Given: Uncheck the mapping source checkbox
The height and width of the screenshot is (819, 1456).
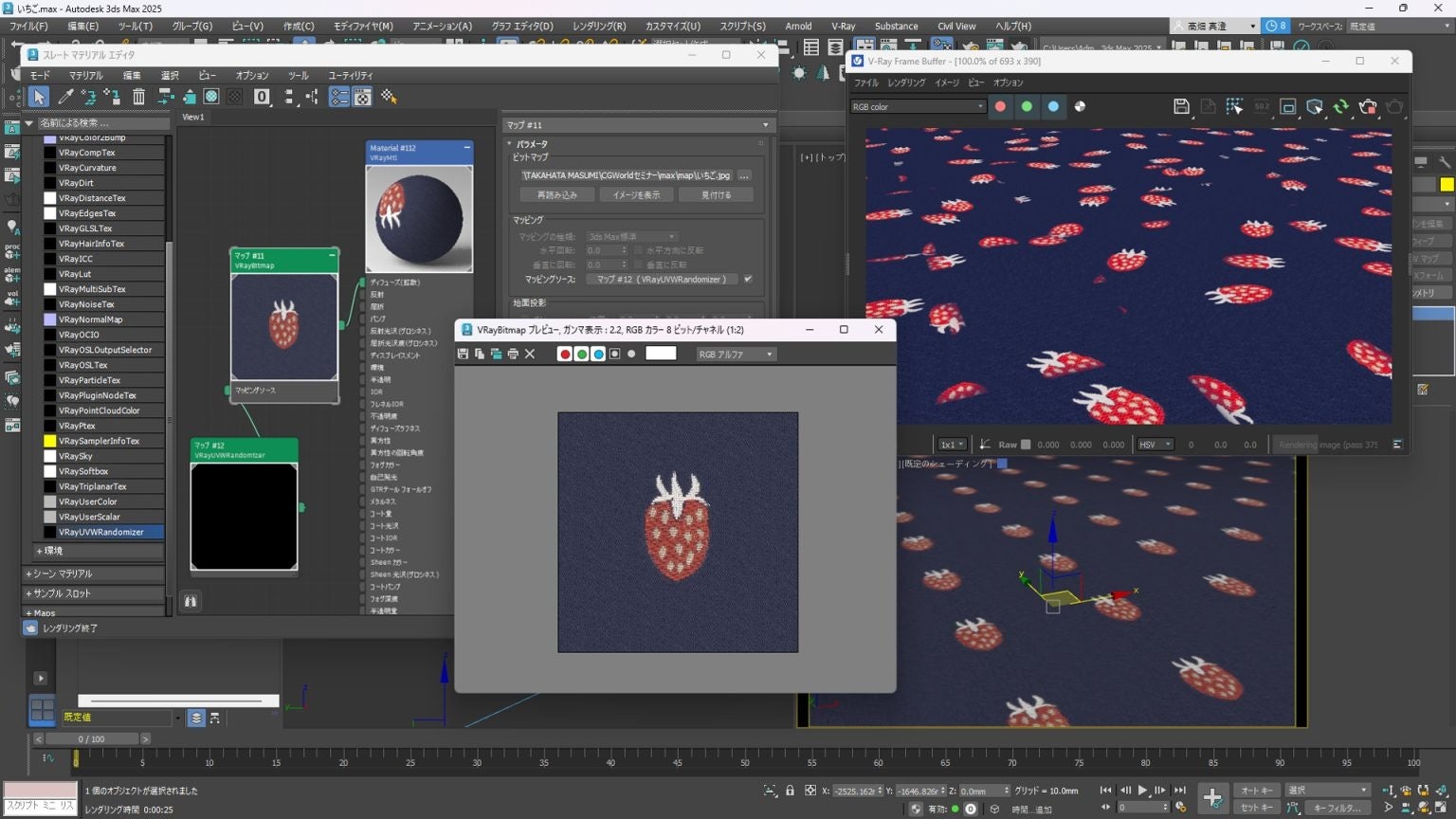Looking at the screenshot, I should 748,280.
